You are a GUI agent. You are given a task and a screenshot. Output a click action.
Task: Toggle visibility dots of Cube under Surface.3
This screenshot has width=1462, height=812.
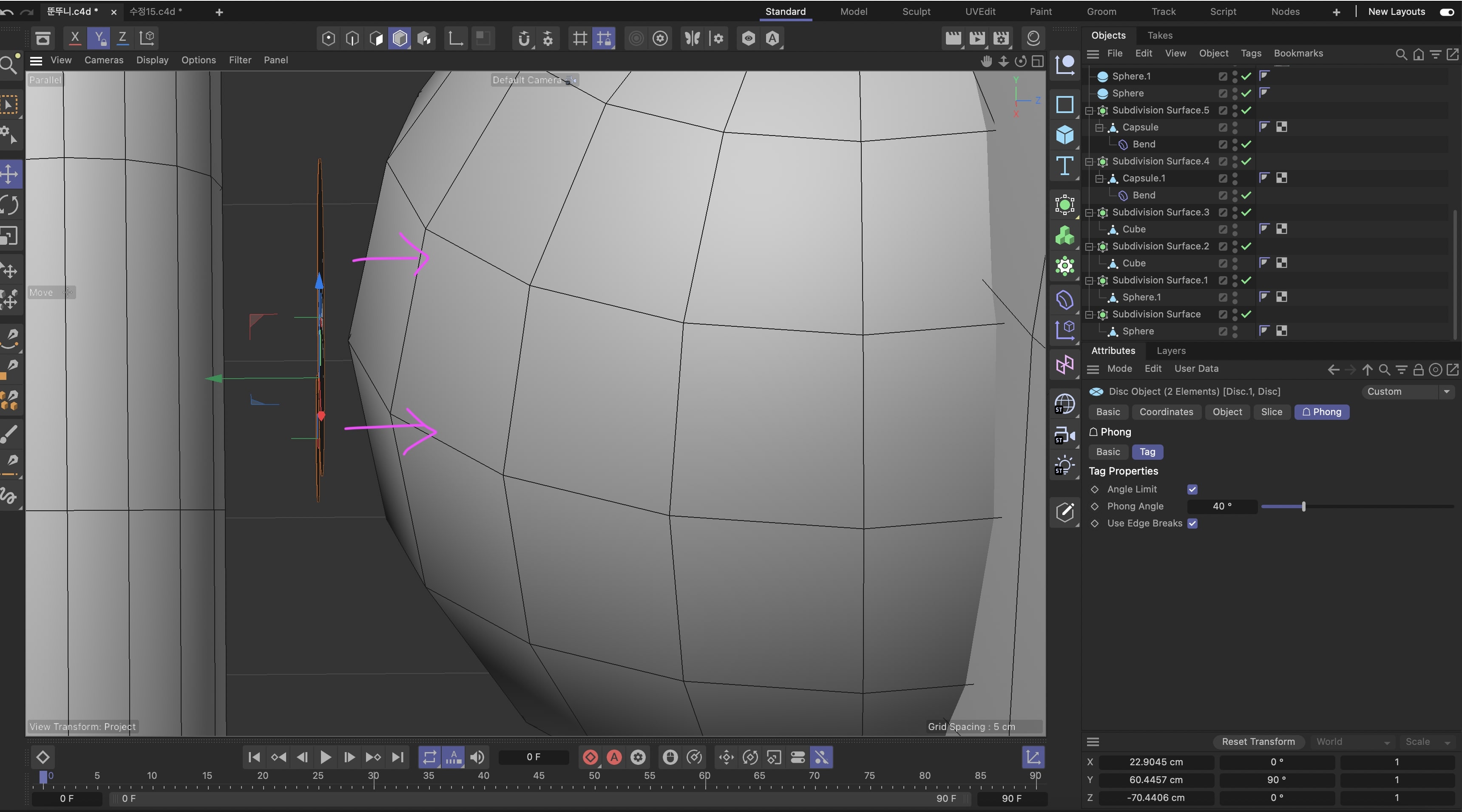pyautogui.click(x=1235, y=229)
